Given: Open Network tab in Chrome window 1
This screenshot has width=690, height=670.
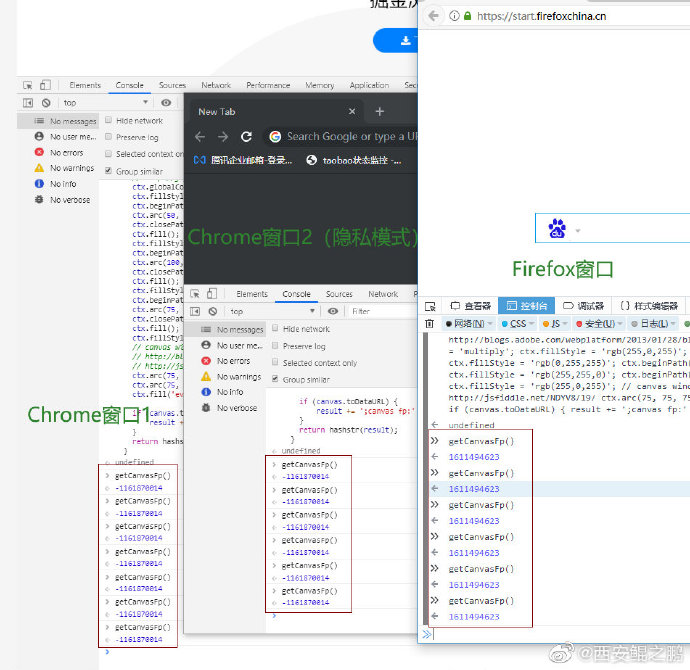Looking at the screenshot, I should click(216, 85).
